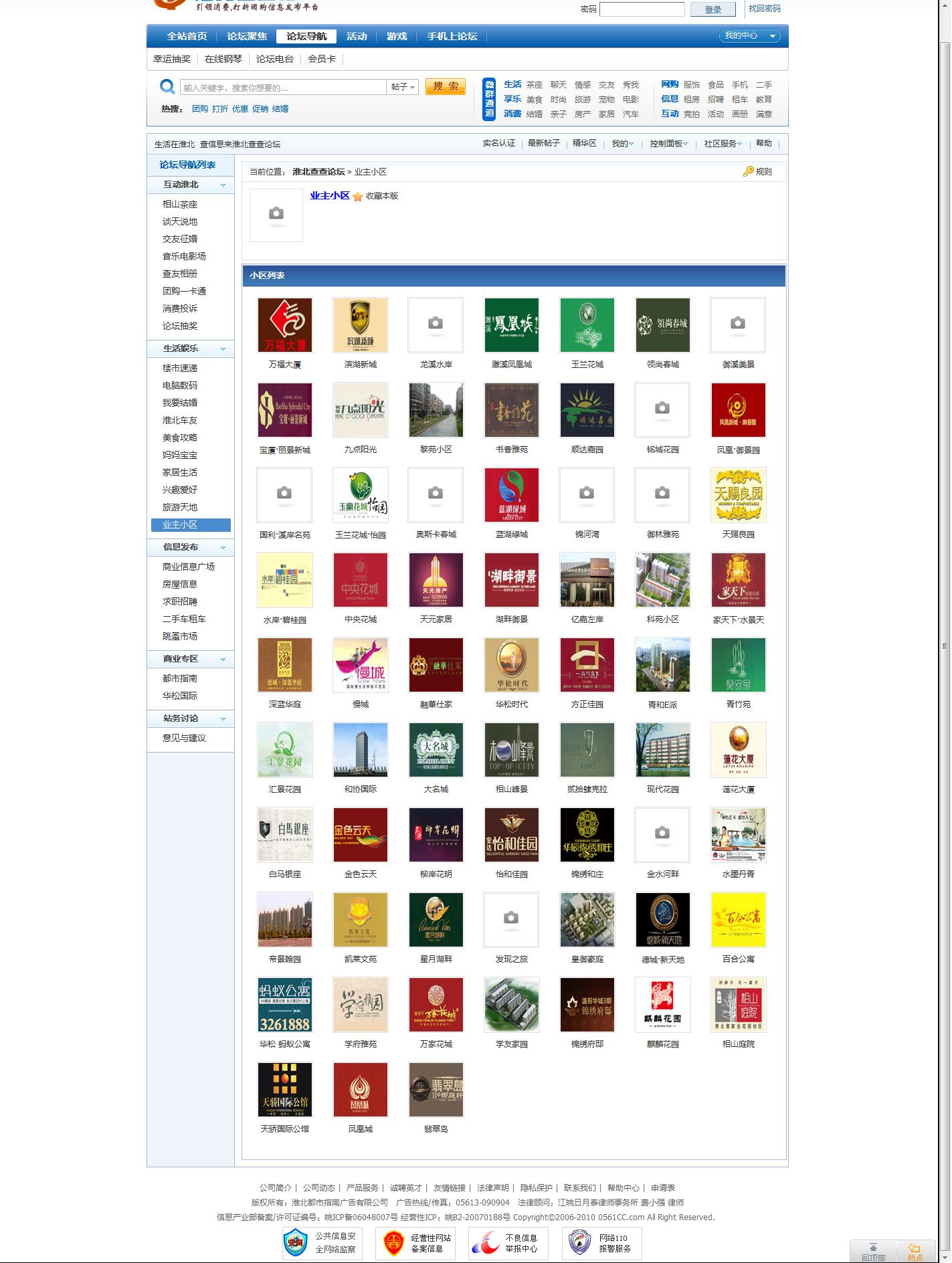The image size is (952, 1263).
Task: Open the 天赐良园 community logo
Action: pyautogui.click(x=739, y=495)
